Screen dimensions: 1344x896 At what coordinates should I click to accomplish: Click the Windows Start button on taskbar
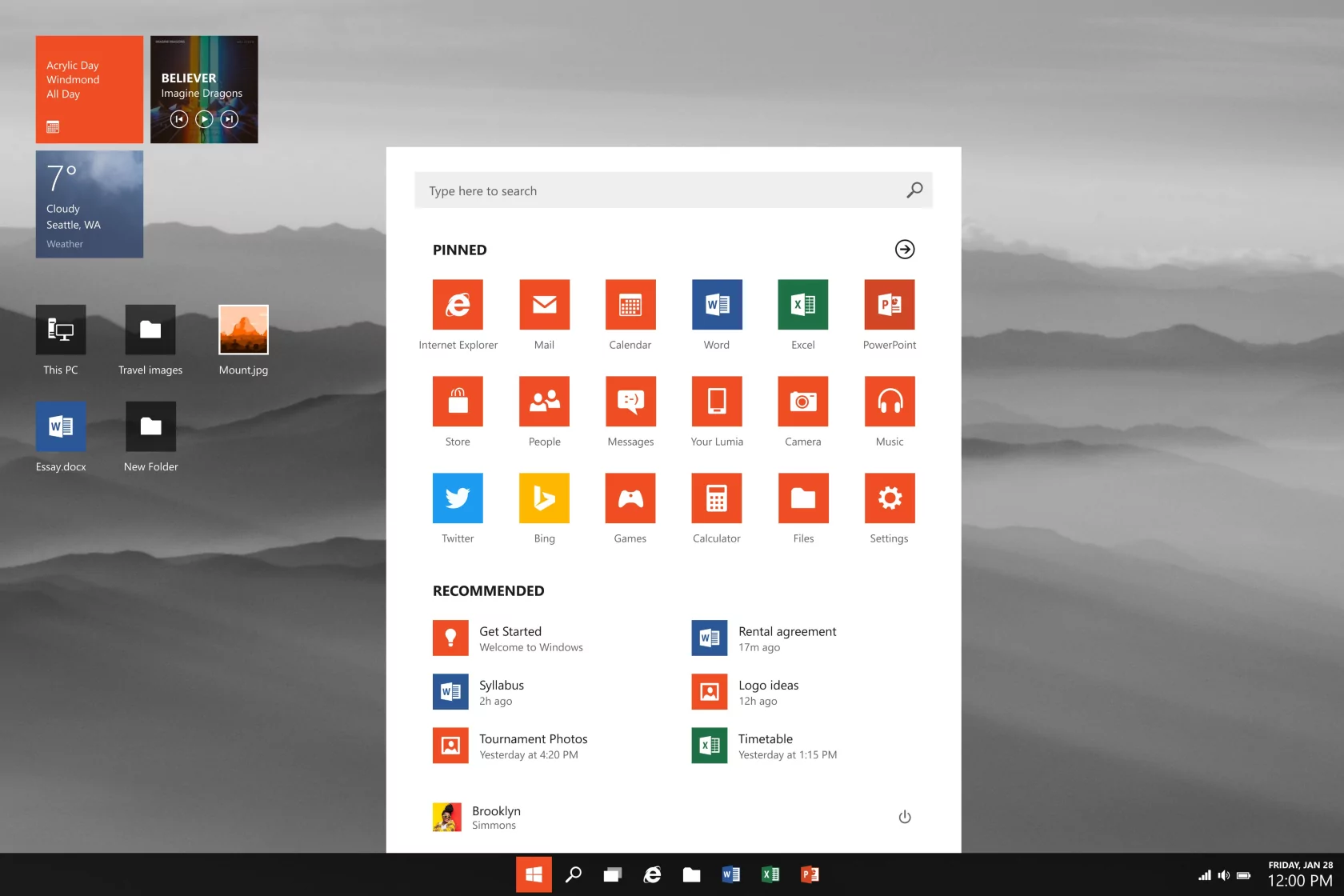click(534, 874)
